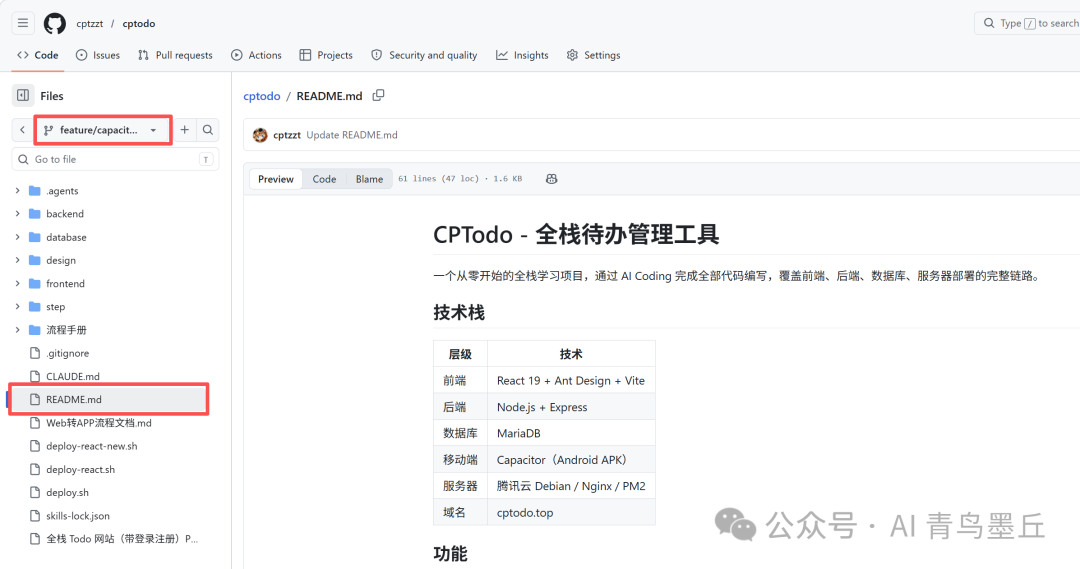Open the CLAUDE.md file
Screen dimensions: 1080x569
coord(73,377)
